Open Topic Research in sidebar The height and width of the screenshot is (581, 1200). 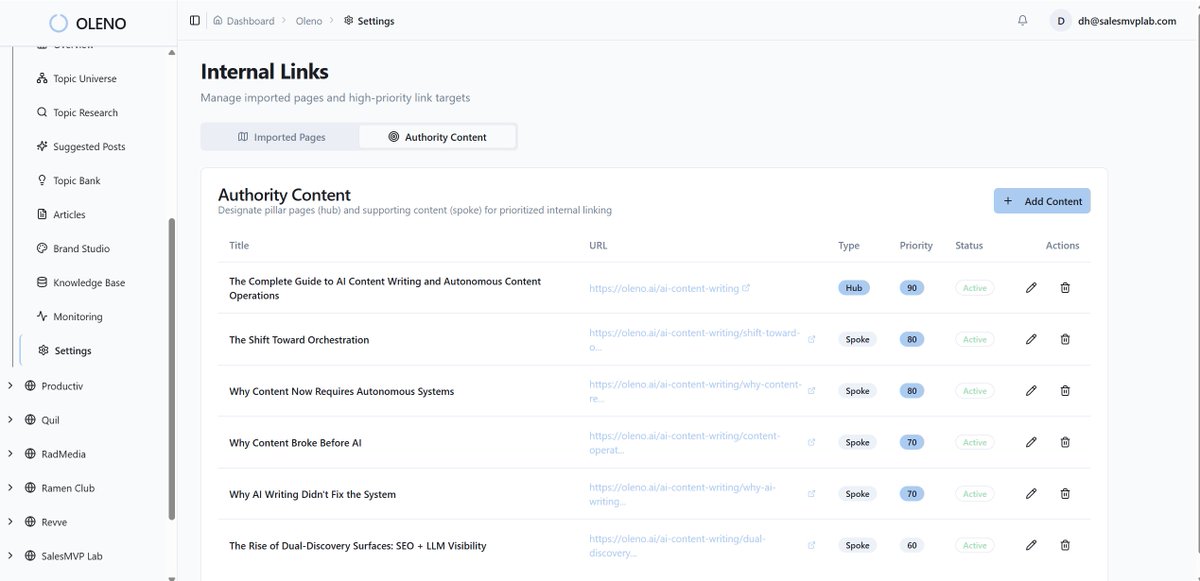coord(77,113)
